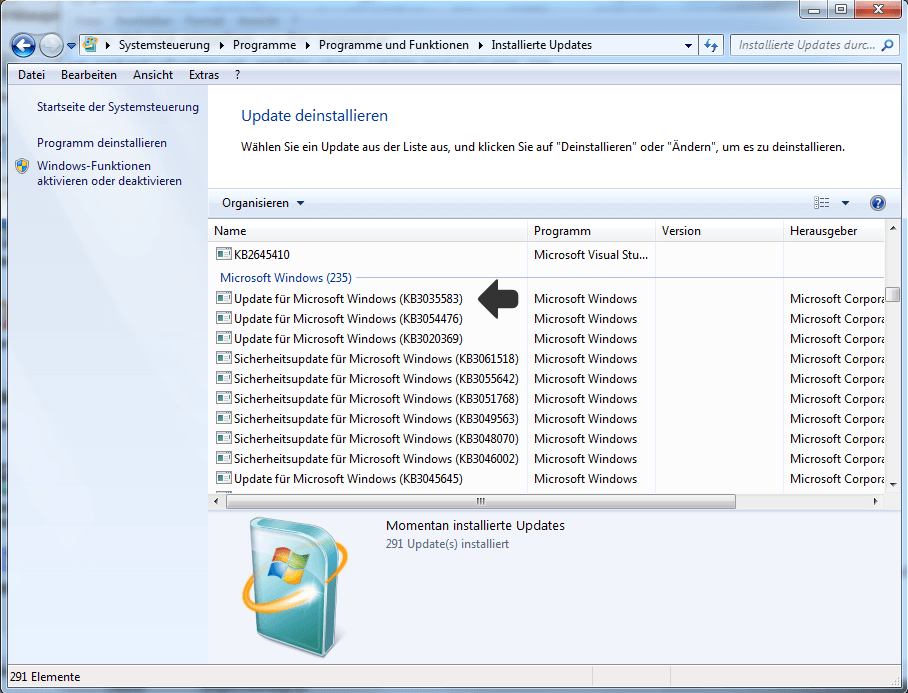Screen dimensions: 908x693
Task: Select the KB2645410 update entry
Action: pos(261,255)
